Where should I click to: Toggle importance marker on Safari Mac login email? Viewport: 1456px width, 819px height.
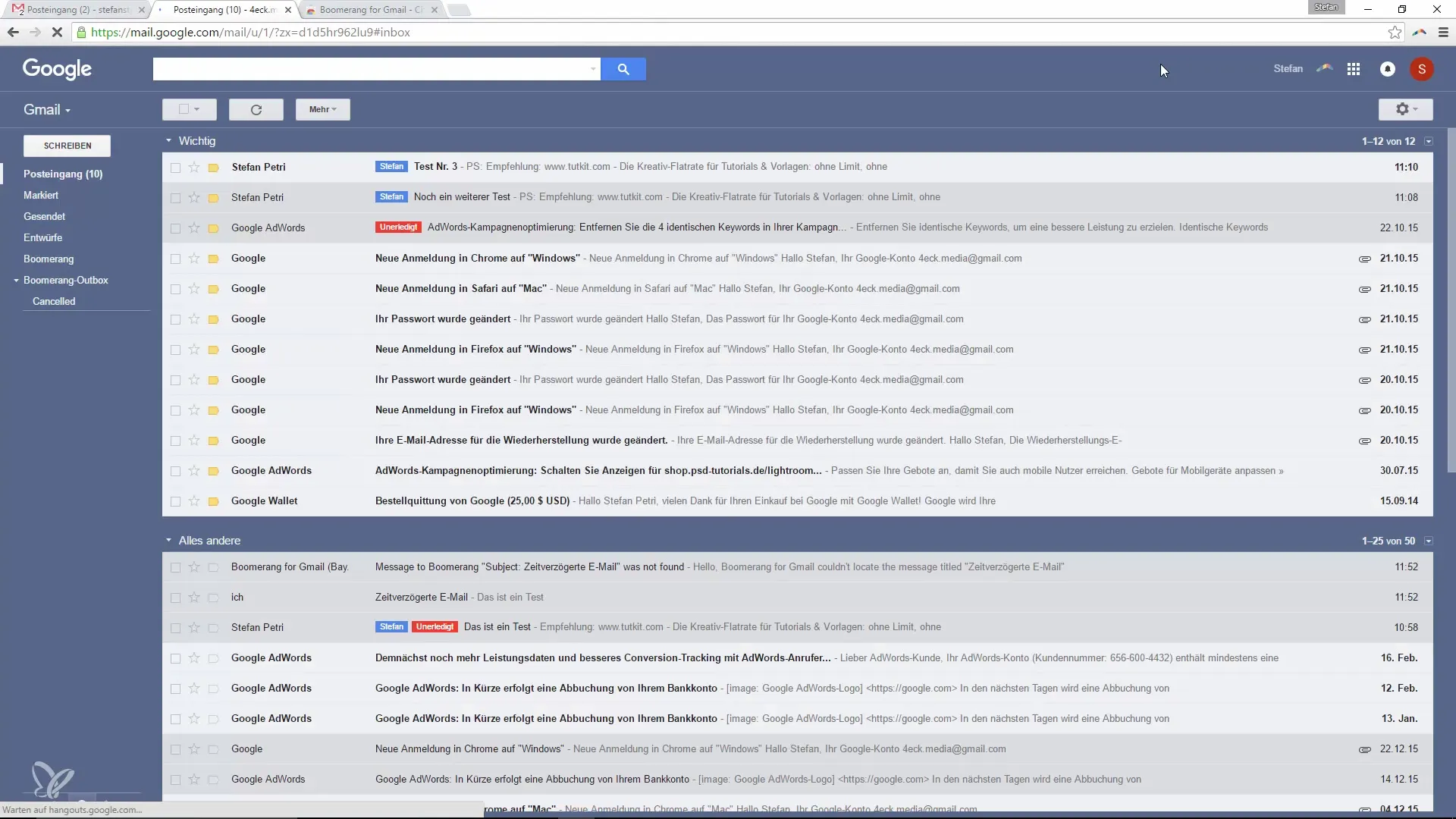(x=214, y=289)
